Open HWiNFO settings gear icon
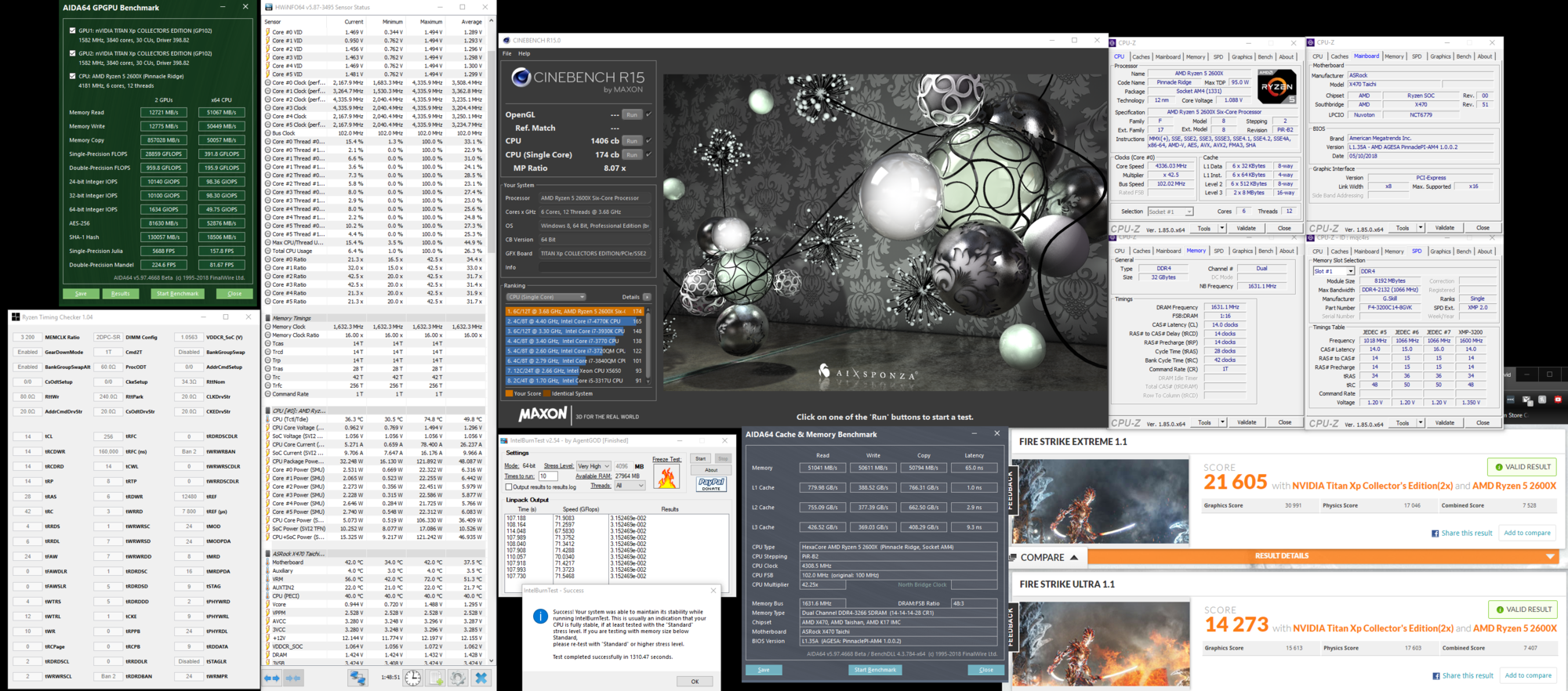This screenshot has width=1568, height=691. (x=458, y=678)
